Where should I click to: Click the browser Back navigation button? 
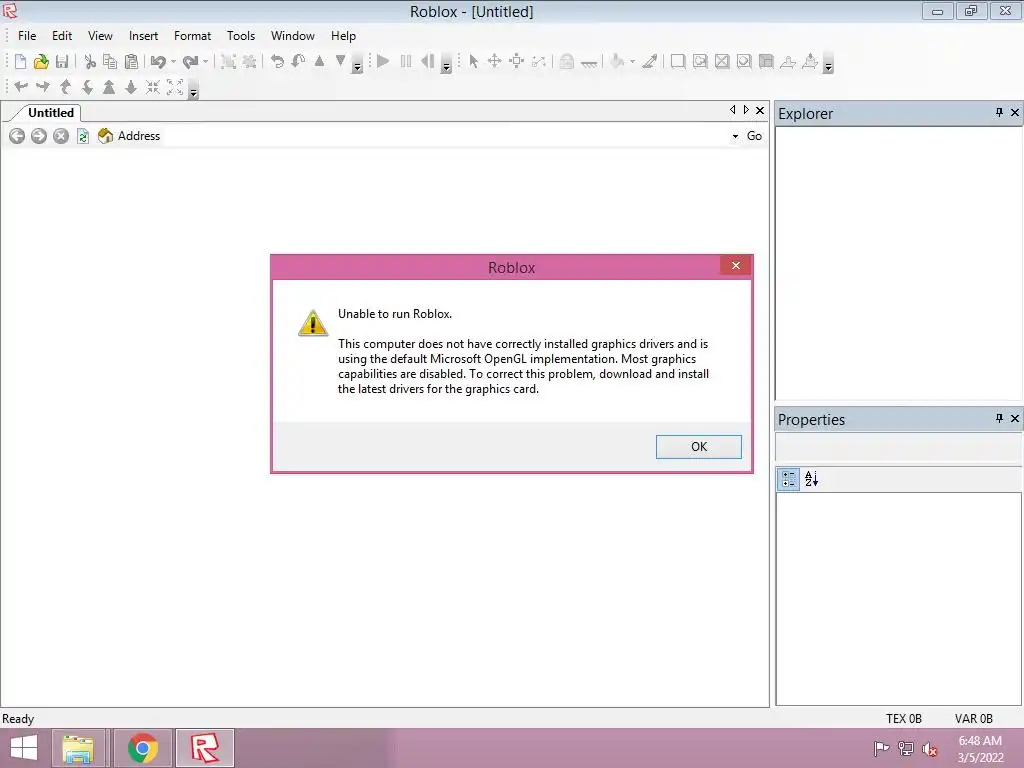(x=17, y=136)
